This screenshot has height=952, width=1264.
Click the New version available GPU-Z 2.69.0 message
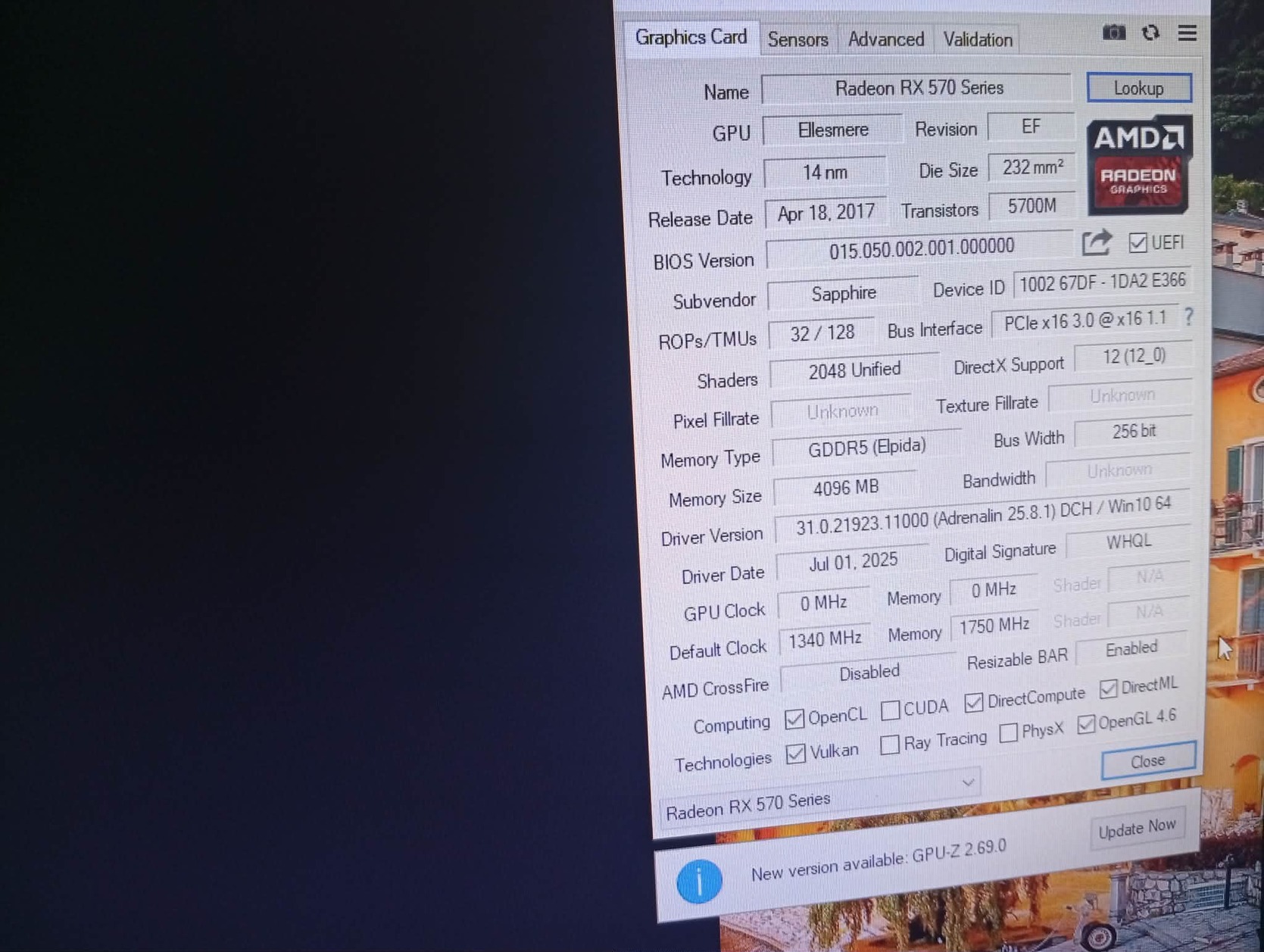click(x=879, y=860)
